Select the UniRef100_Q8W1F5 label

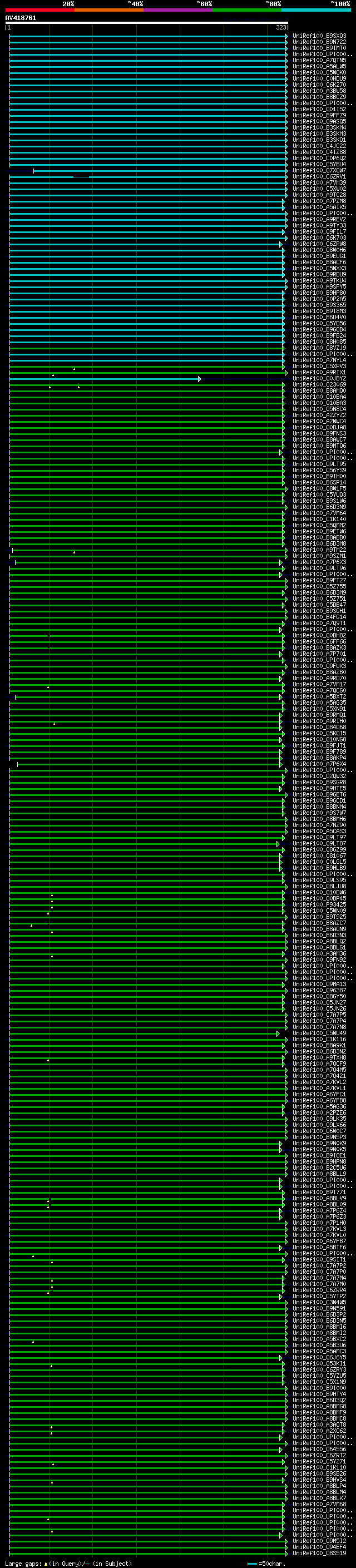[x=319, y=489]
